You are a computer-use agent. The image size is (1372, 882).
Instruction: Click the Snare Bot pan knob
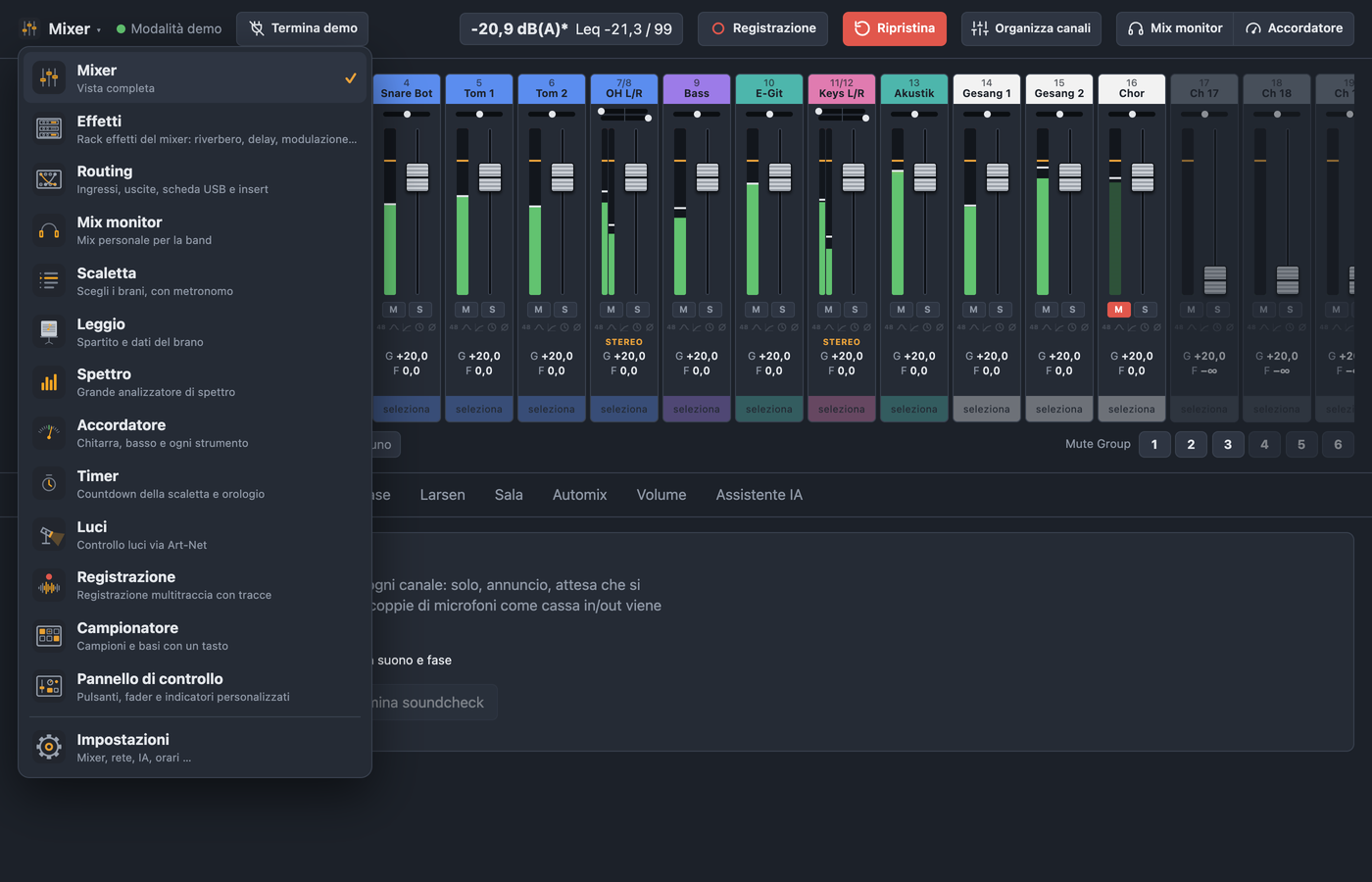coord(407,115)
